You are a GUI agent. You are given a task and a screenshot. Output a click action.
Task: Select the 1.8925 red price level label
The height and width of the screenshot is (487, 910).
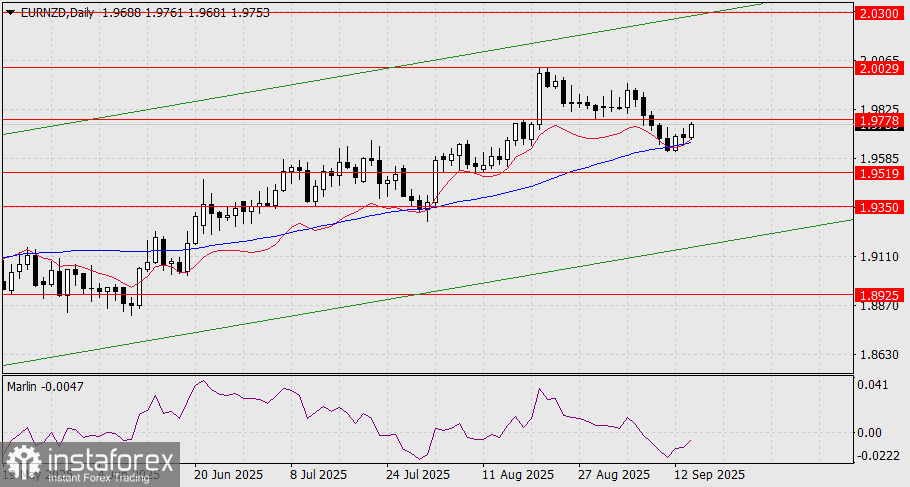(x=879, y=295)
